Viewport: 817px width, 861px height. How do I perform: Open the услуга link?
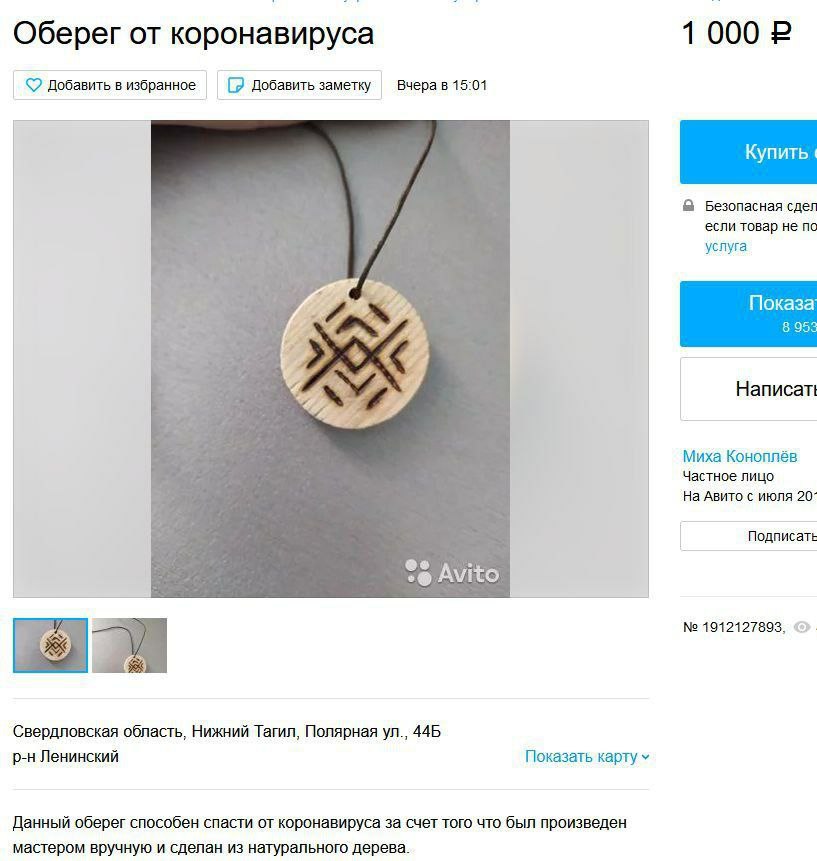pos(726,246)
